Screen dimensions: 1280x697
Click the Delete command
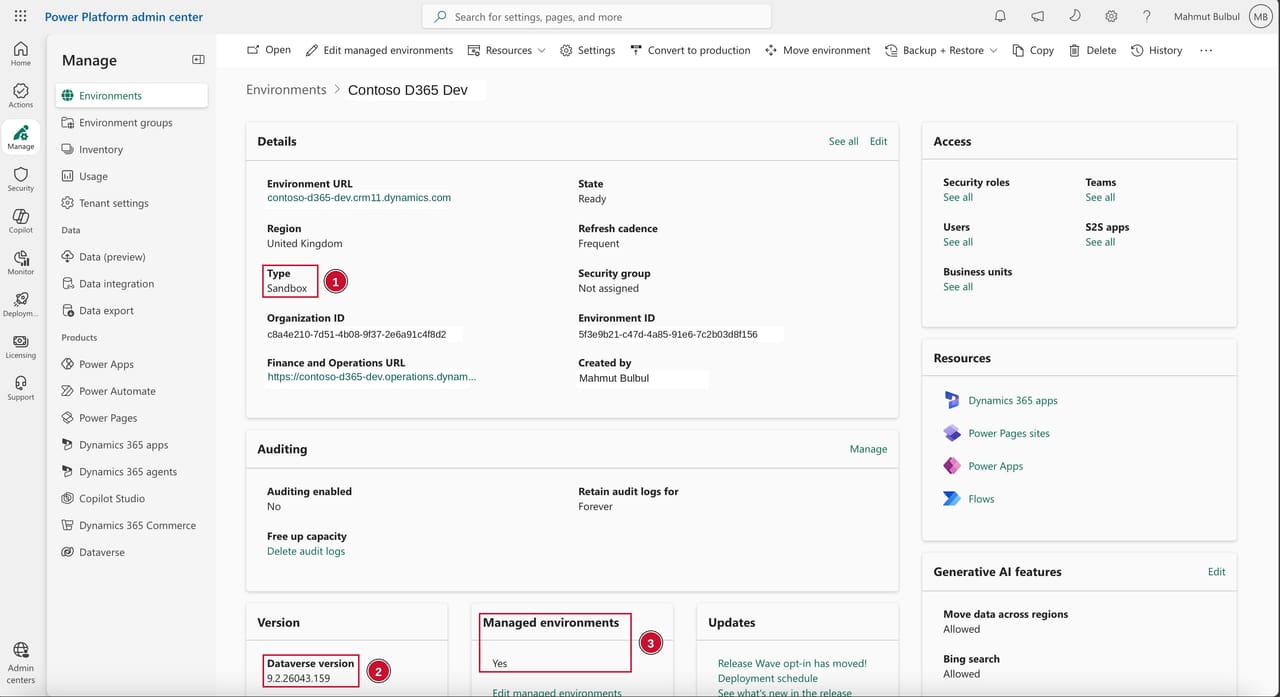1092,50
